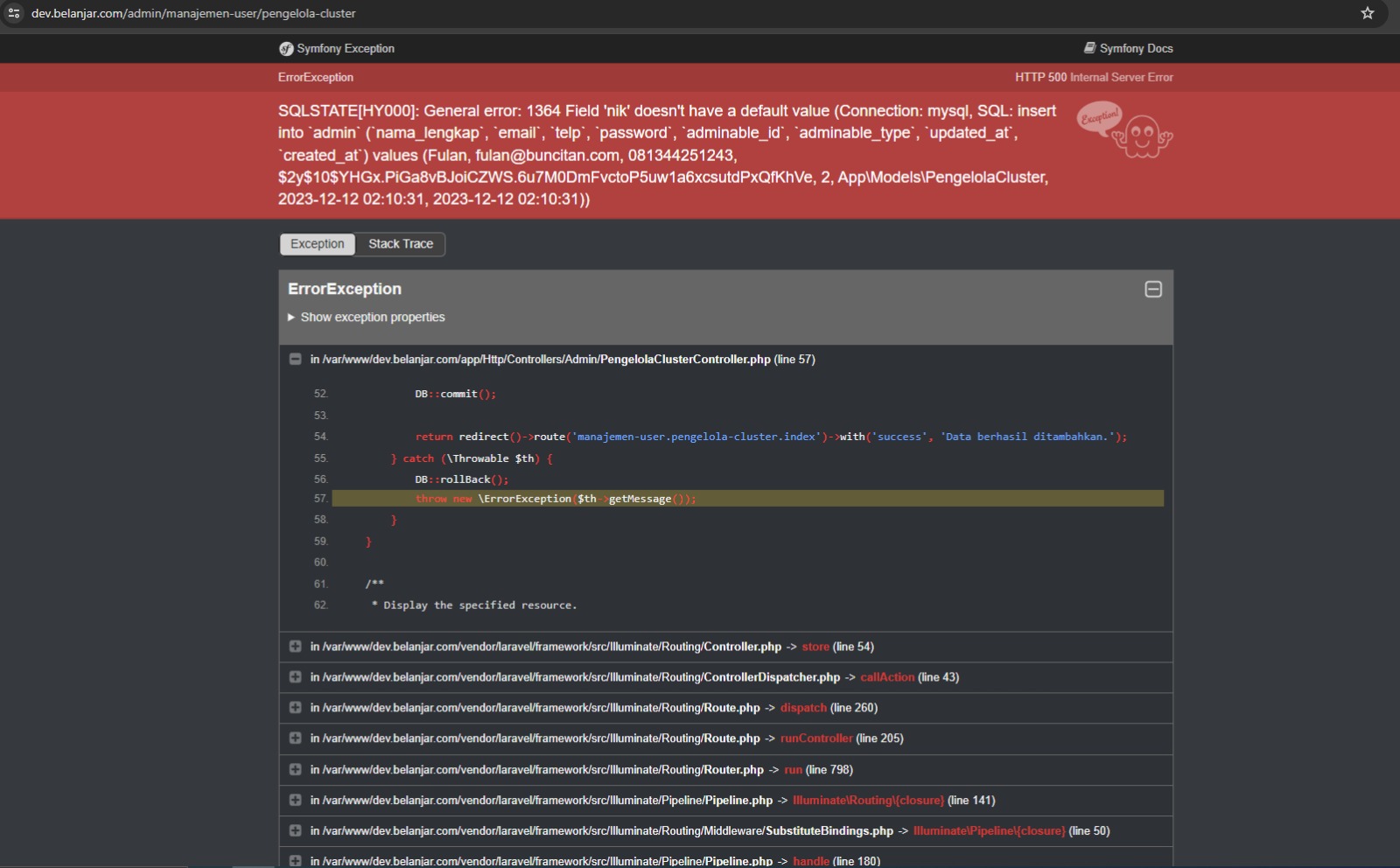Expand the Route.php dispatch trace row
This screenshot has height=868, width=1400.
(296, 708)
